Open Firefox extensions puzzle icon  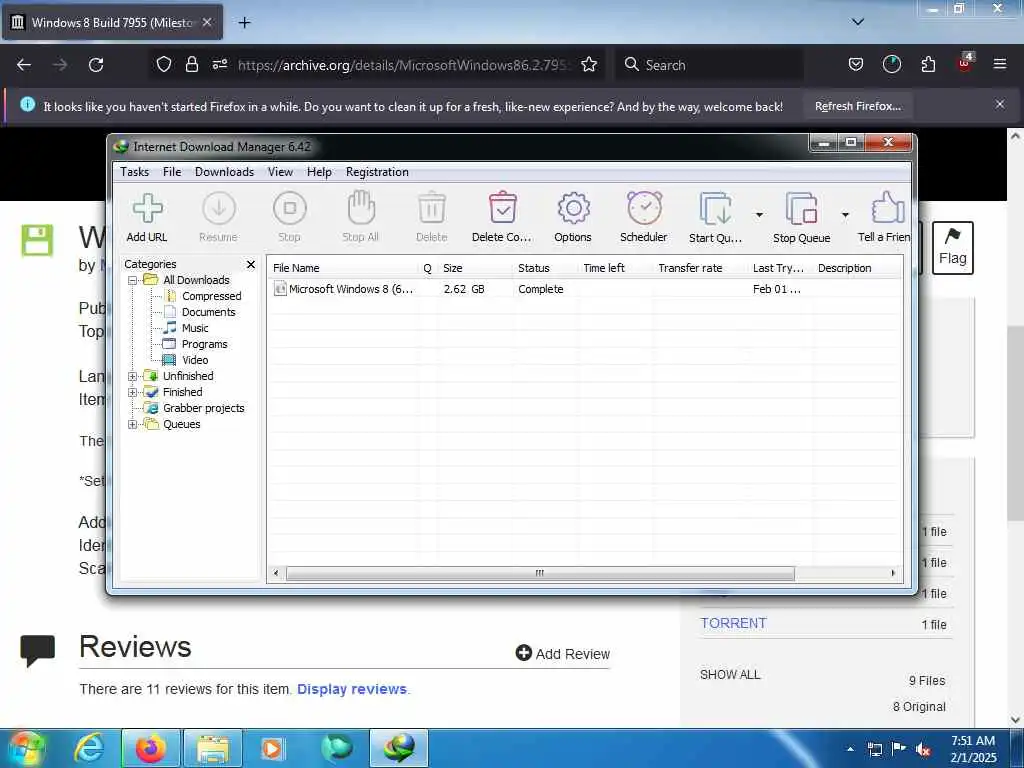pyautogui.click(x=928, y=65)
